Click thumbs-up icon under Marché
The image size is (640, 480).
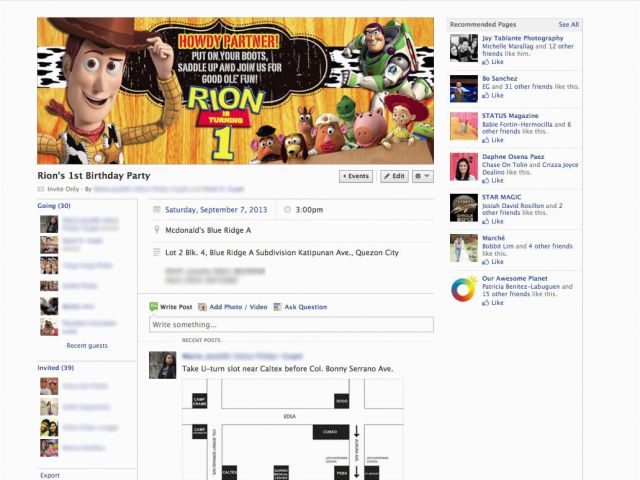pyautogui.click(x=485, y=262)
